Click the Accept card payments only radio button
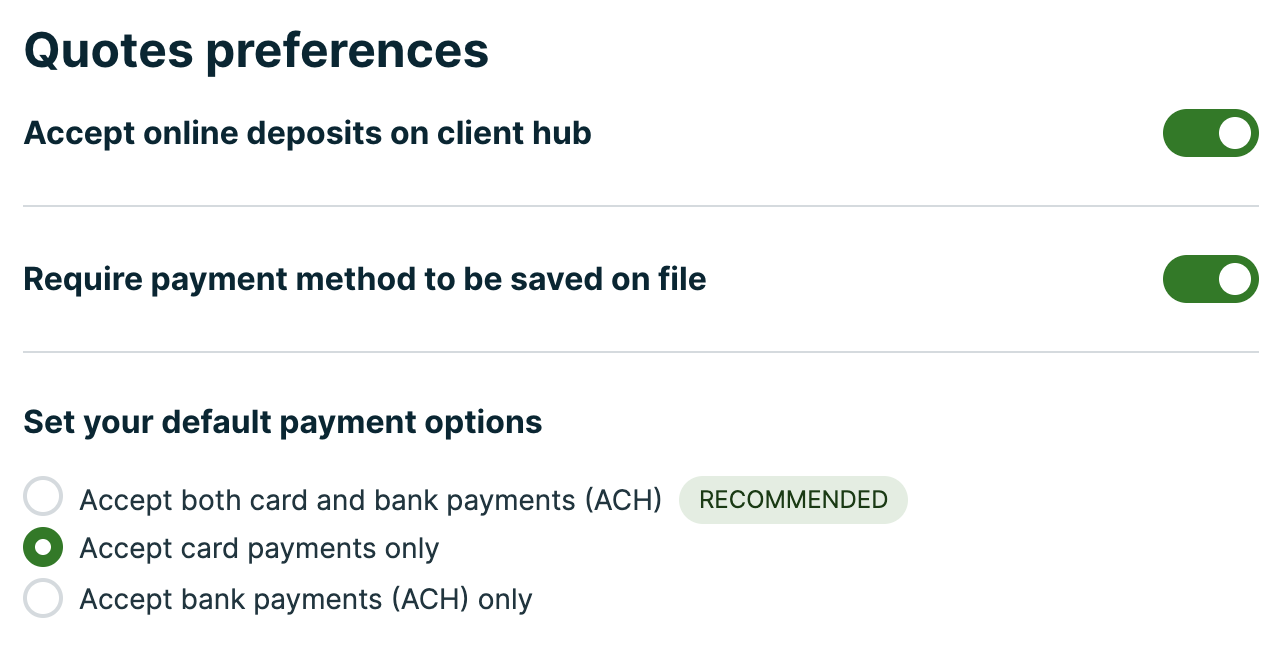This screenshot has height=656, width=1282. coord(43,547)
